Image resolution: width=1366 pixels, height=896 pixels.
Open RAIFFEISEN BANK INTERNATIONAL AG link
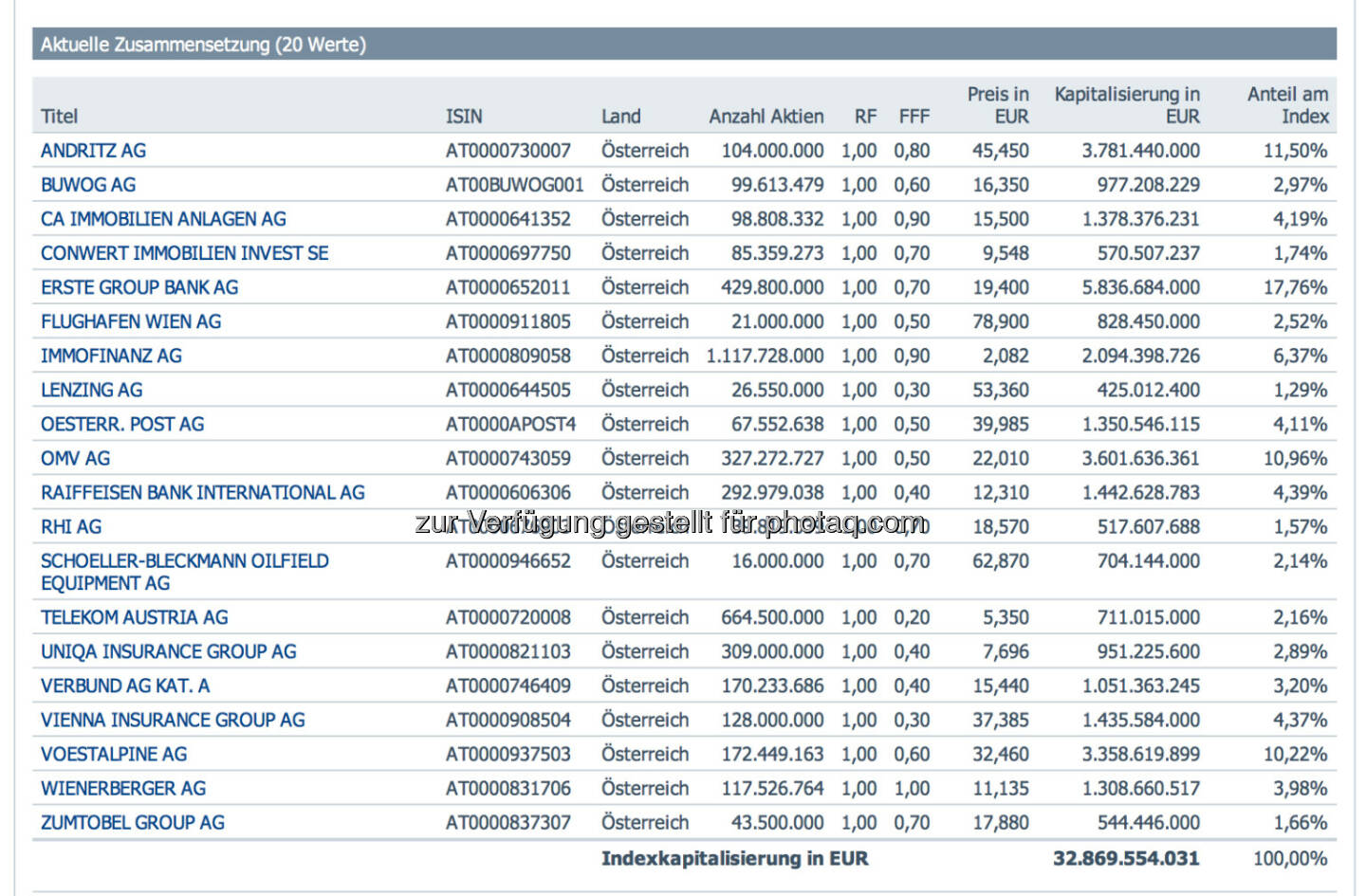tap(203, 492)
